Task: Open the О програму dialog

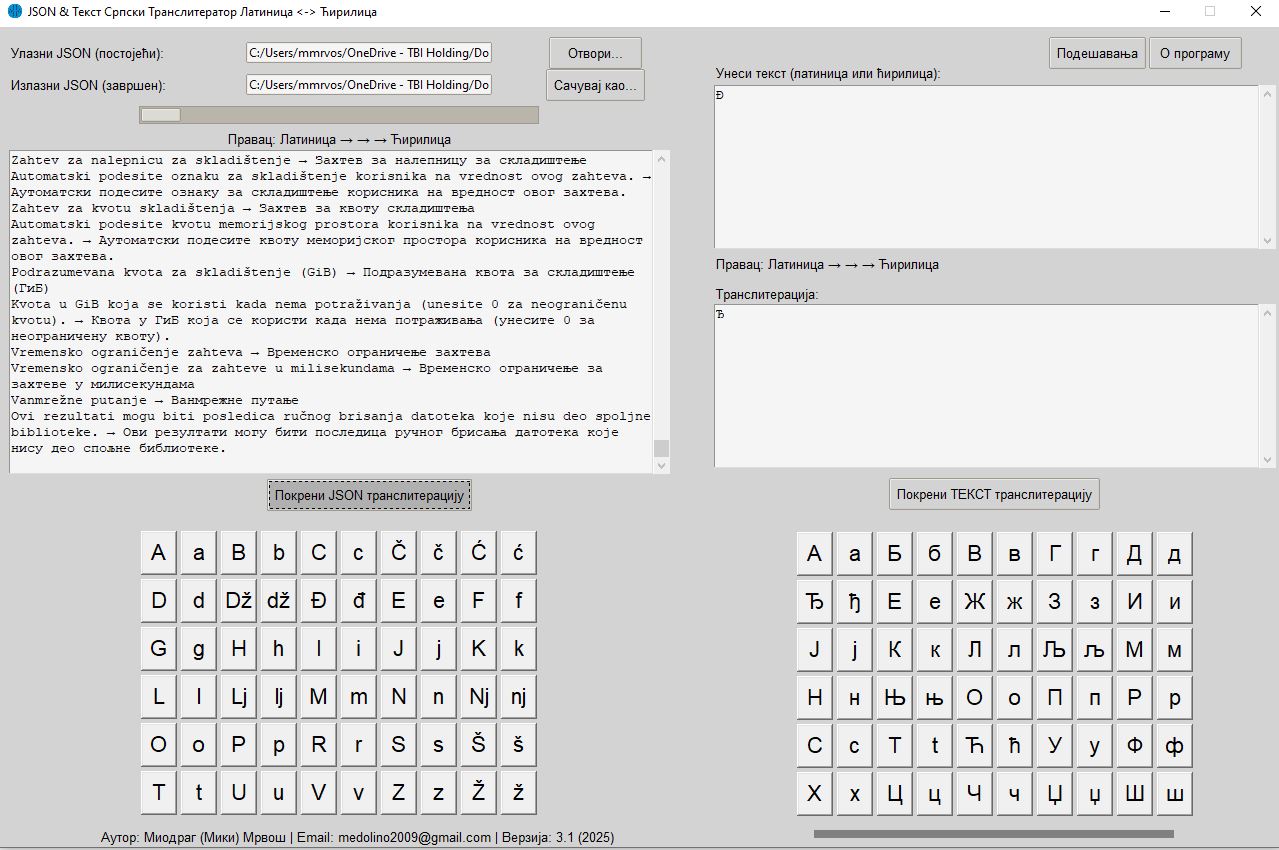Action: pyautogui.click(x=1194, y=53)
